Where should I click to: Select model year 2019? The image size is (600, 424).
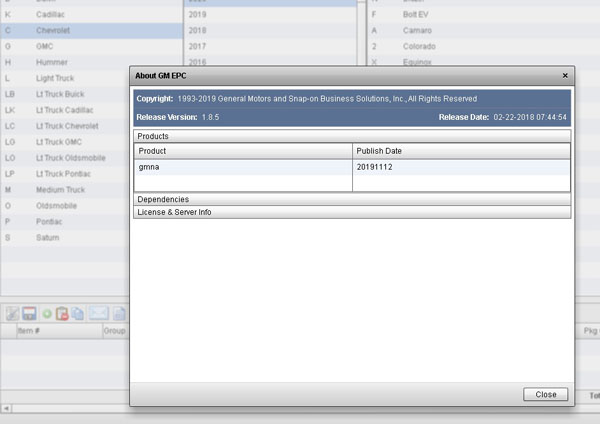tap(270, 15)
